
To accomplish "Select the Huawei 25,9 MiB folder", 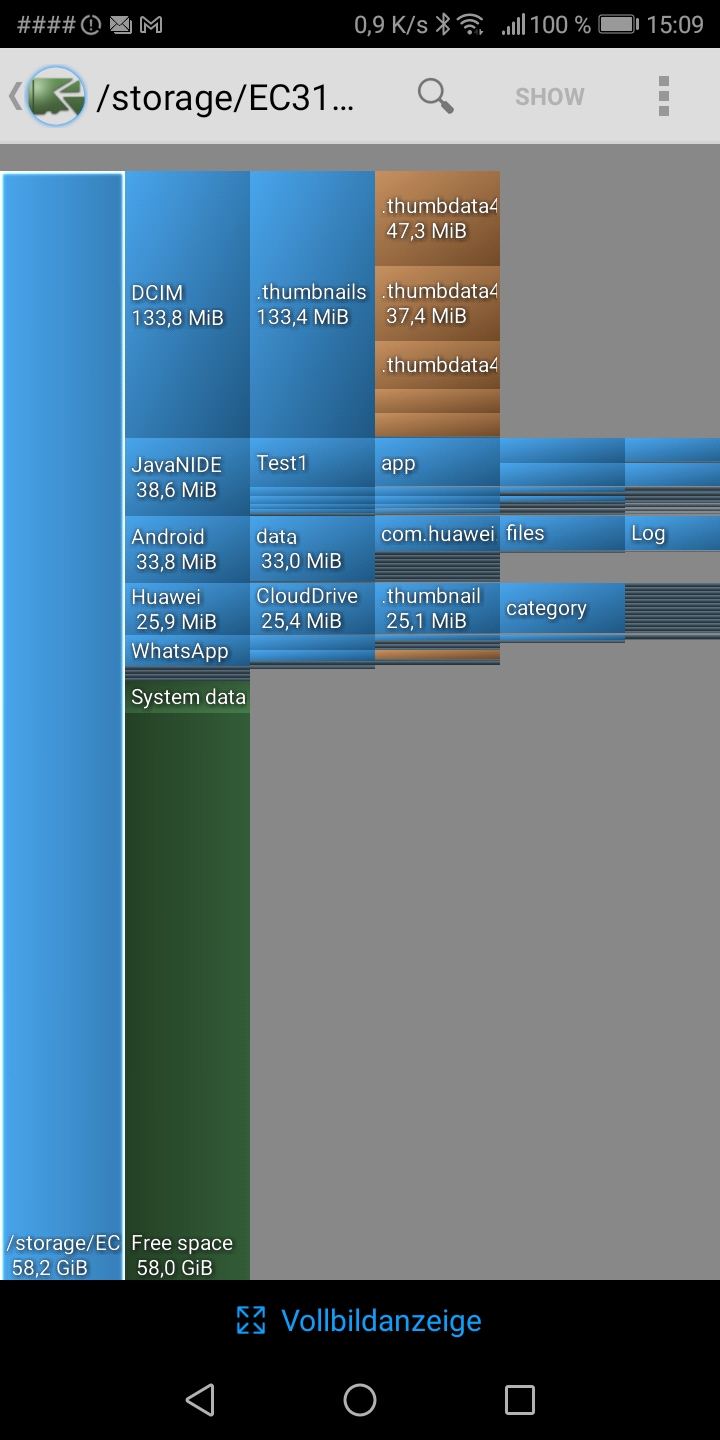I will (187, 609).
